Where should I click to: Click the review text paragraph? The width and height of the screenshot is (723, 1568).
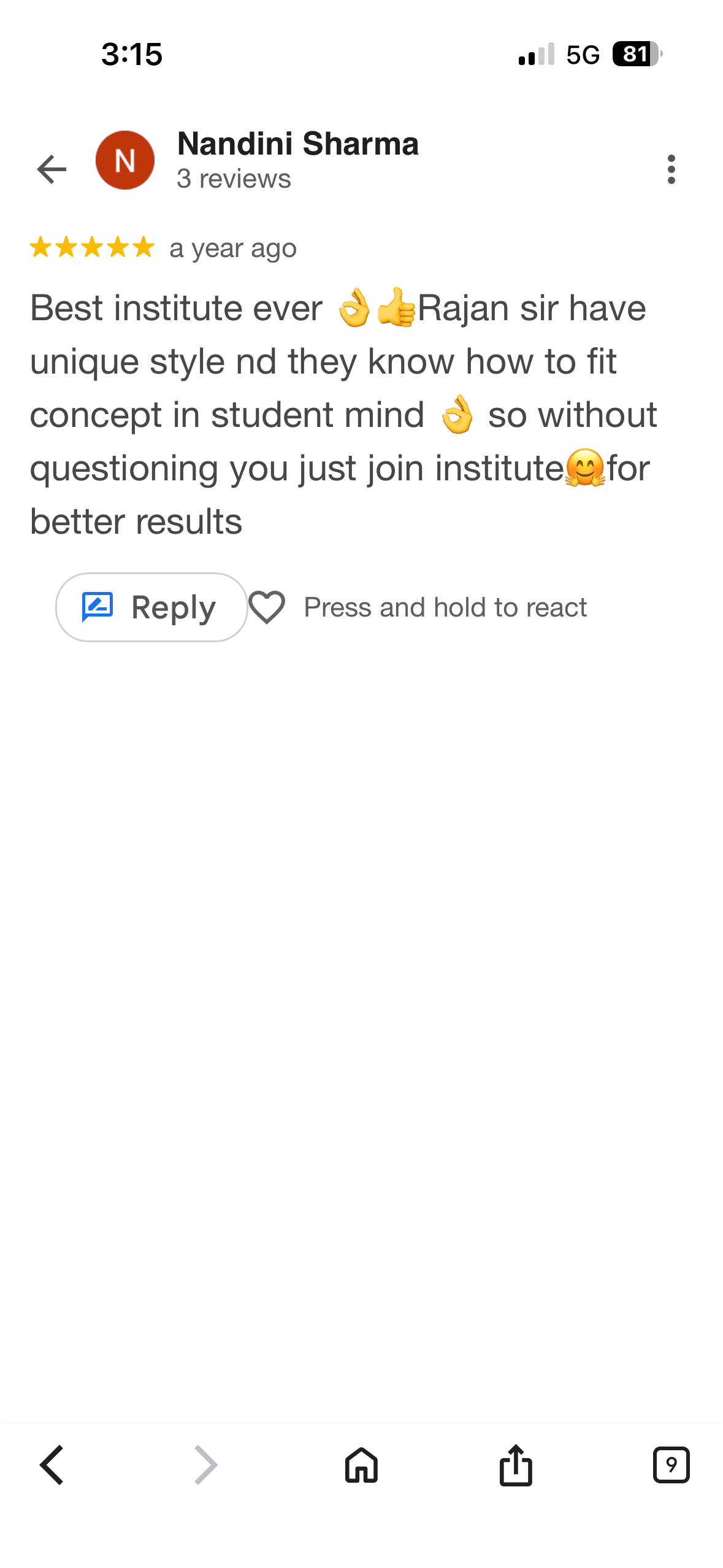point(343,414)
